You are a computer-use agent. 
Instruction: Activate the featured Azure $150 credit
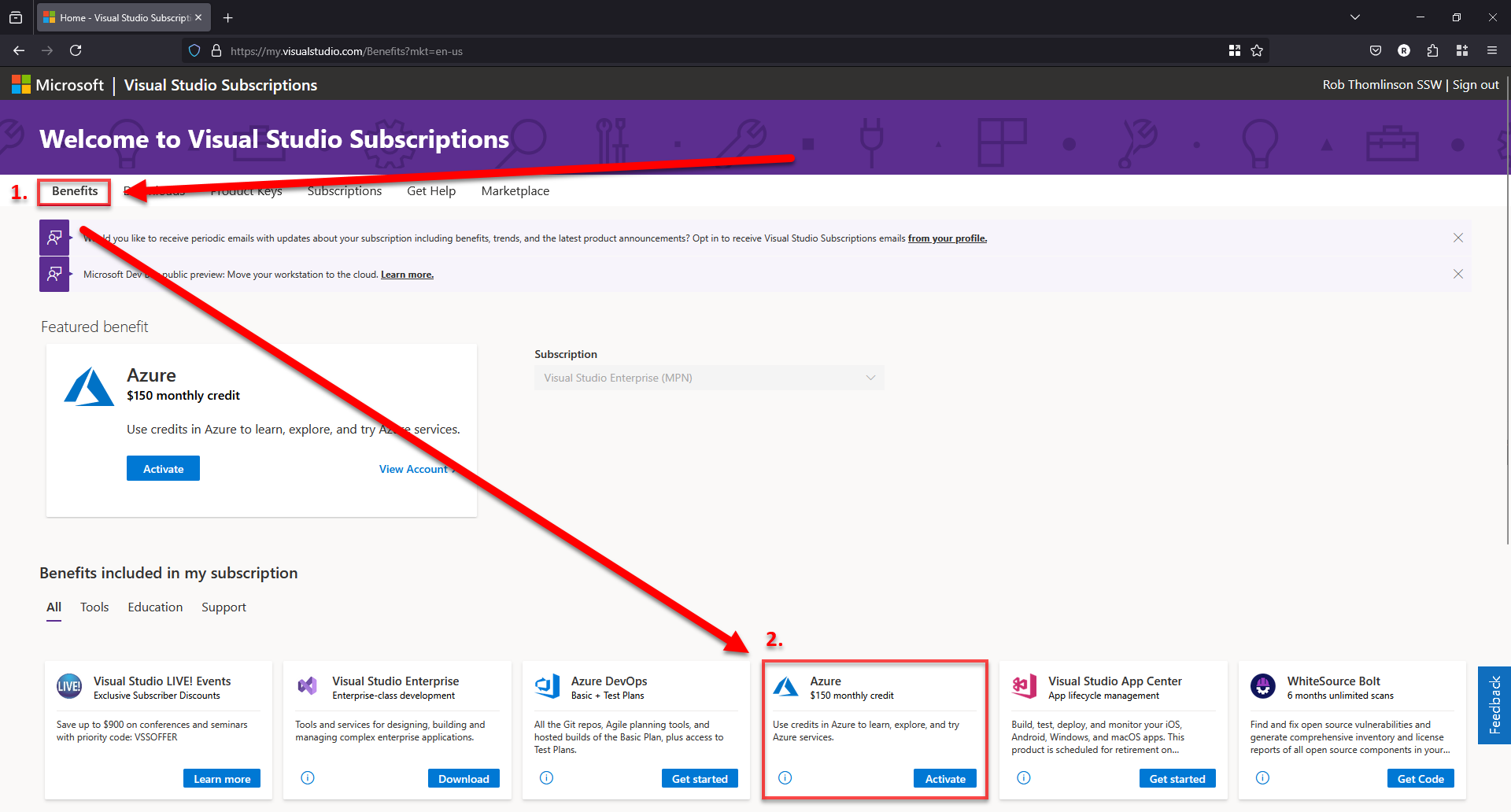[x=163, y=468]
